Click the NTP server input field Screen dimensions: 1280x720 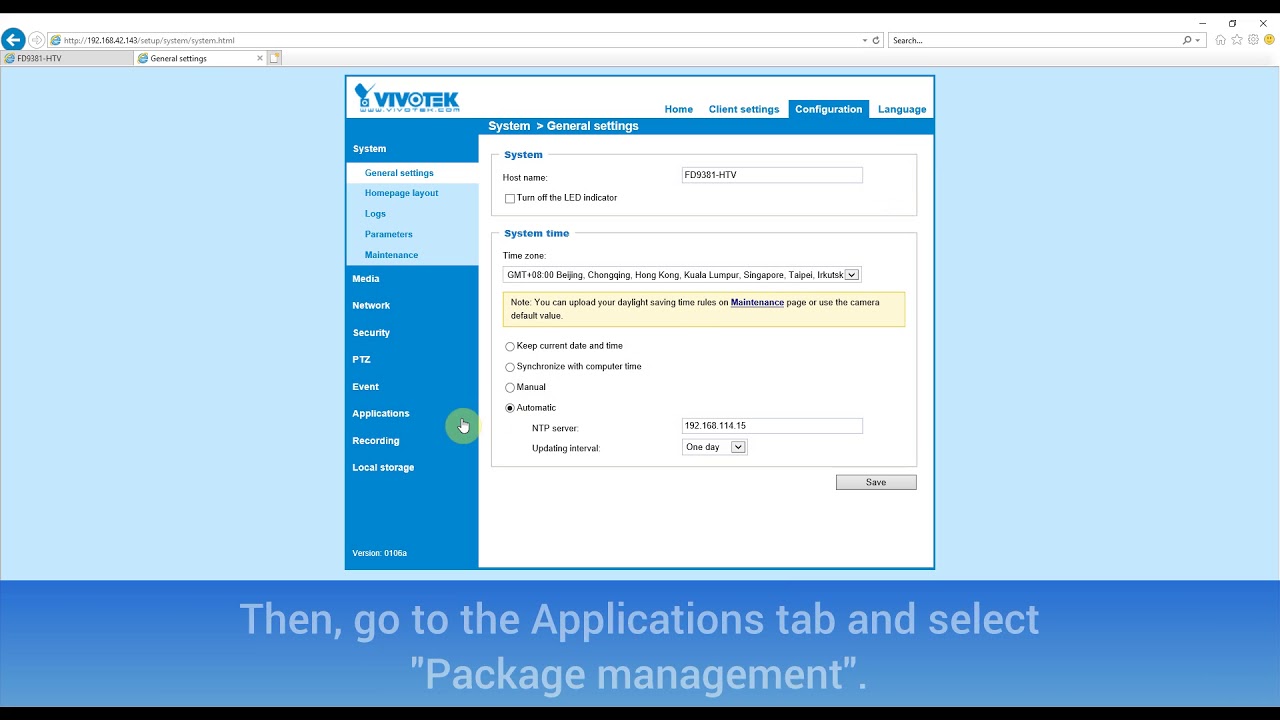click(x=772, y=426)
